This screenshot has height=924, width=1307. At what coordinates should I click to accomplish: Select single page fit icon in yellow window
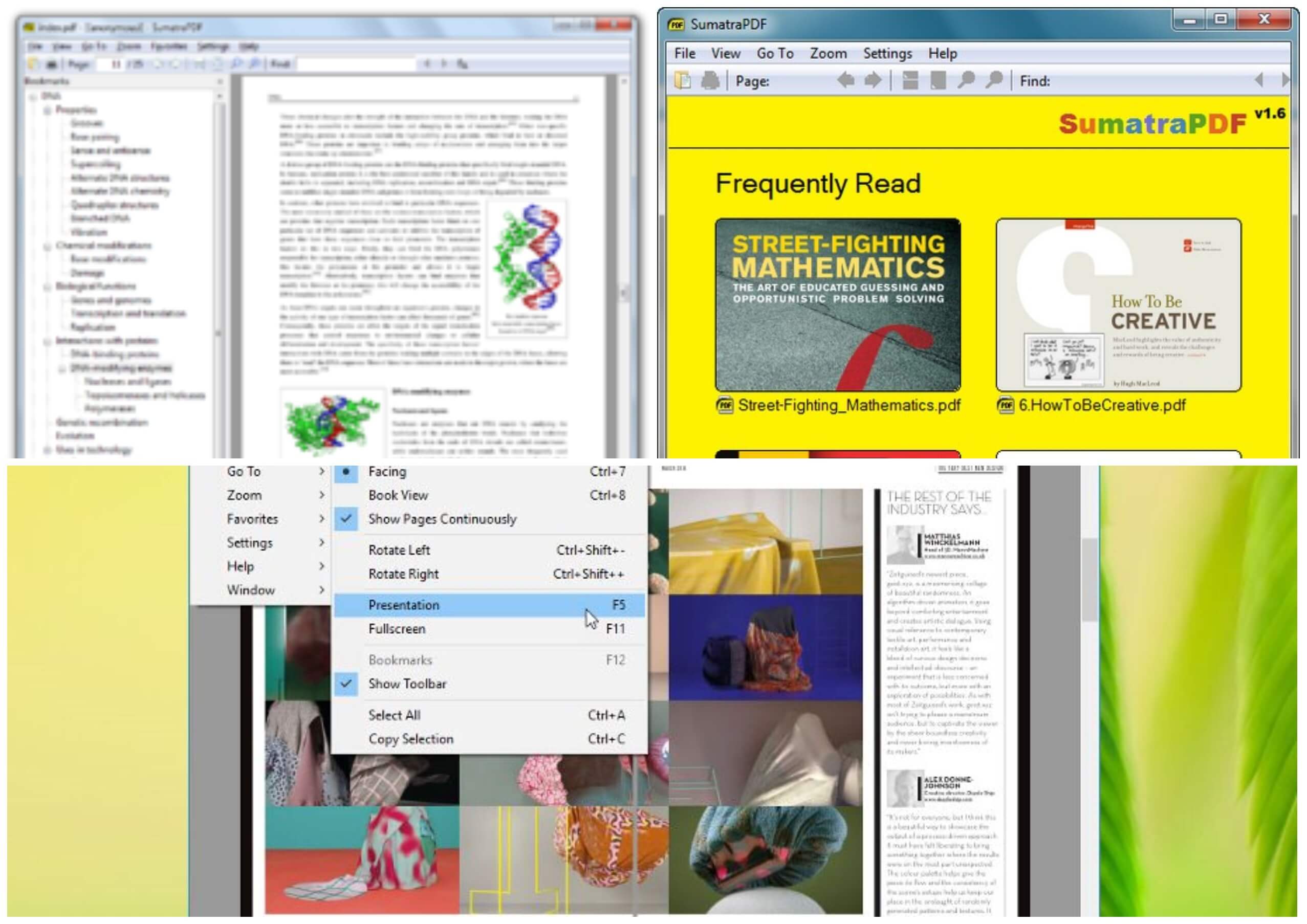(938, 80)
